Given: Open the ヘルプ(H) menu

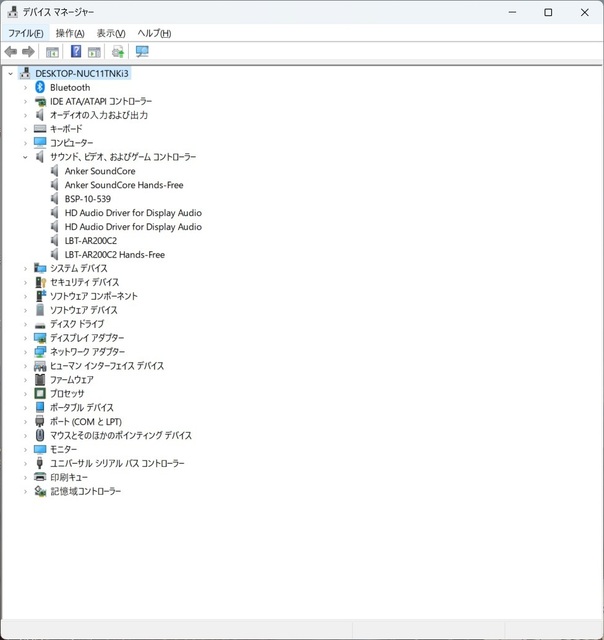Looking at the screenshot, I should coord(154,33).
